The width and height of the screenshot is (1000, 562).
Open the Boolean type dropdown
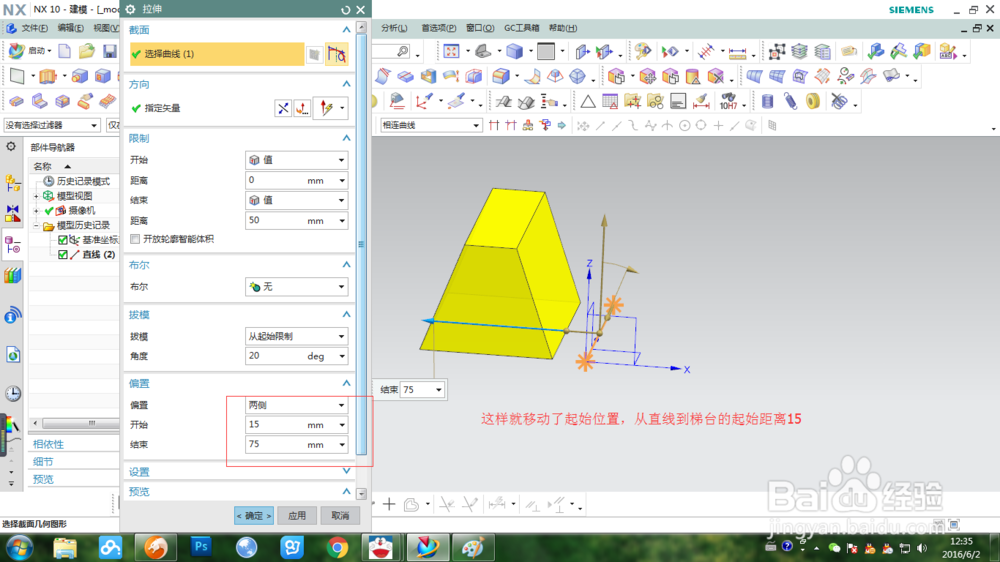[297, 287]
